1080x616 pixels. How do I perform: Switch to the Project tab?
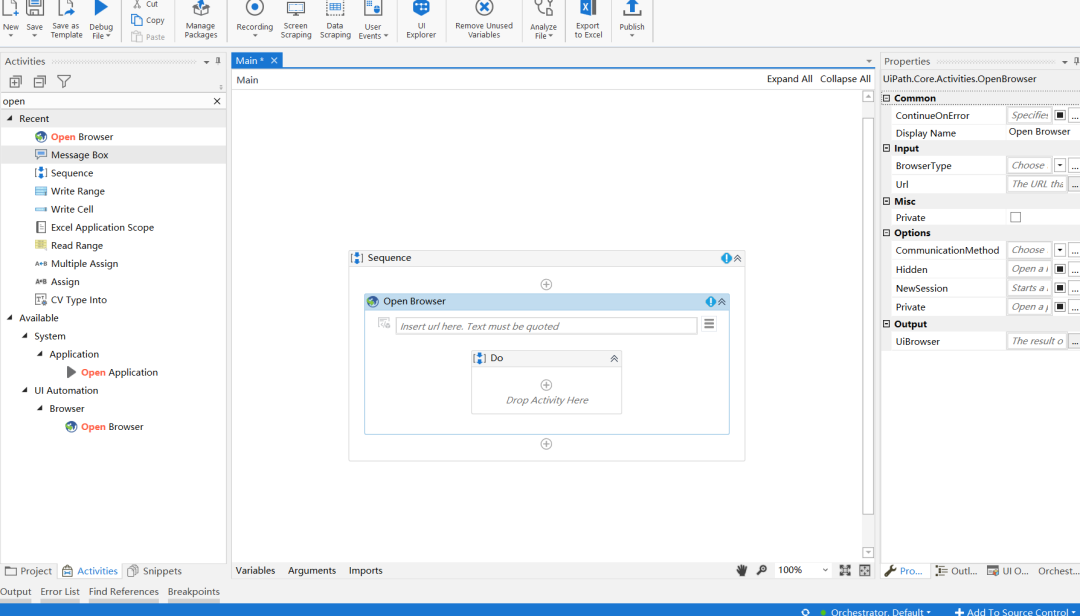click(x=28, y=571)
